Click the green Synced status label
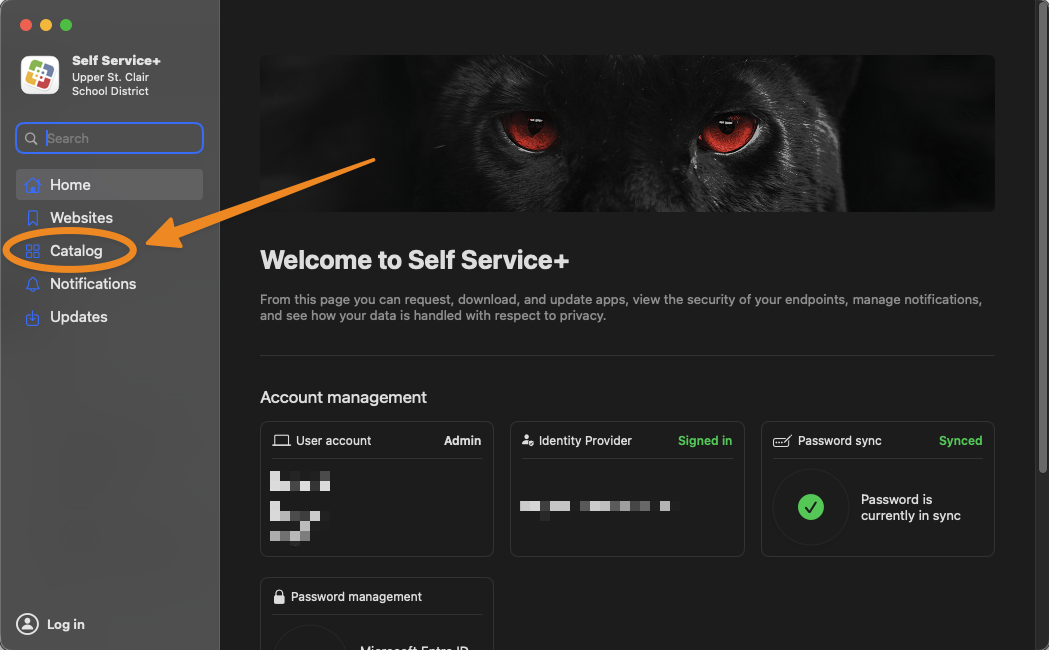Screen dimensions: 1049x650 (961, 441)
